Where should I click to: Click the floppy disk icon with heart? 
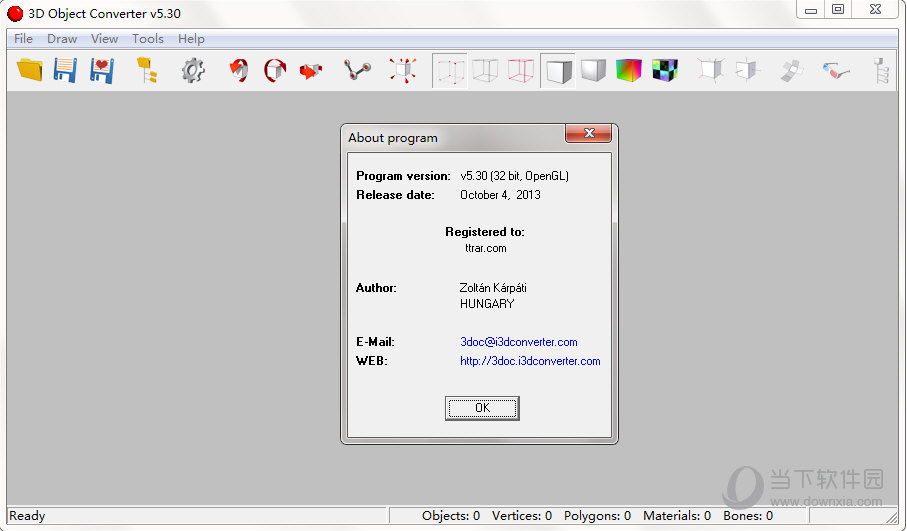click(102, 70)
